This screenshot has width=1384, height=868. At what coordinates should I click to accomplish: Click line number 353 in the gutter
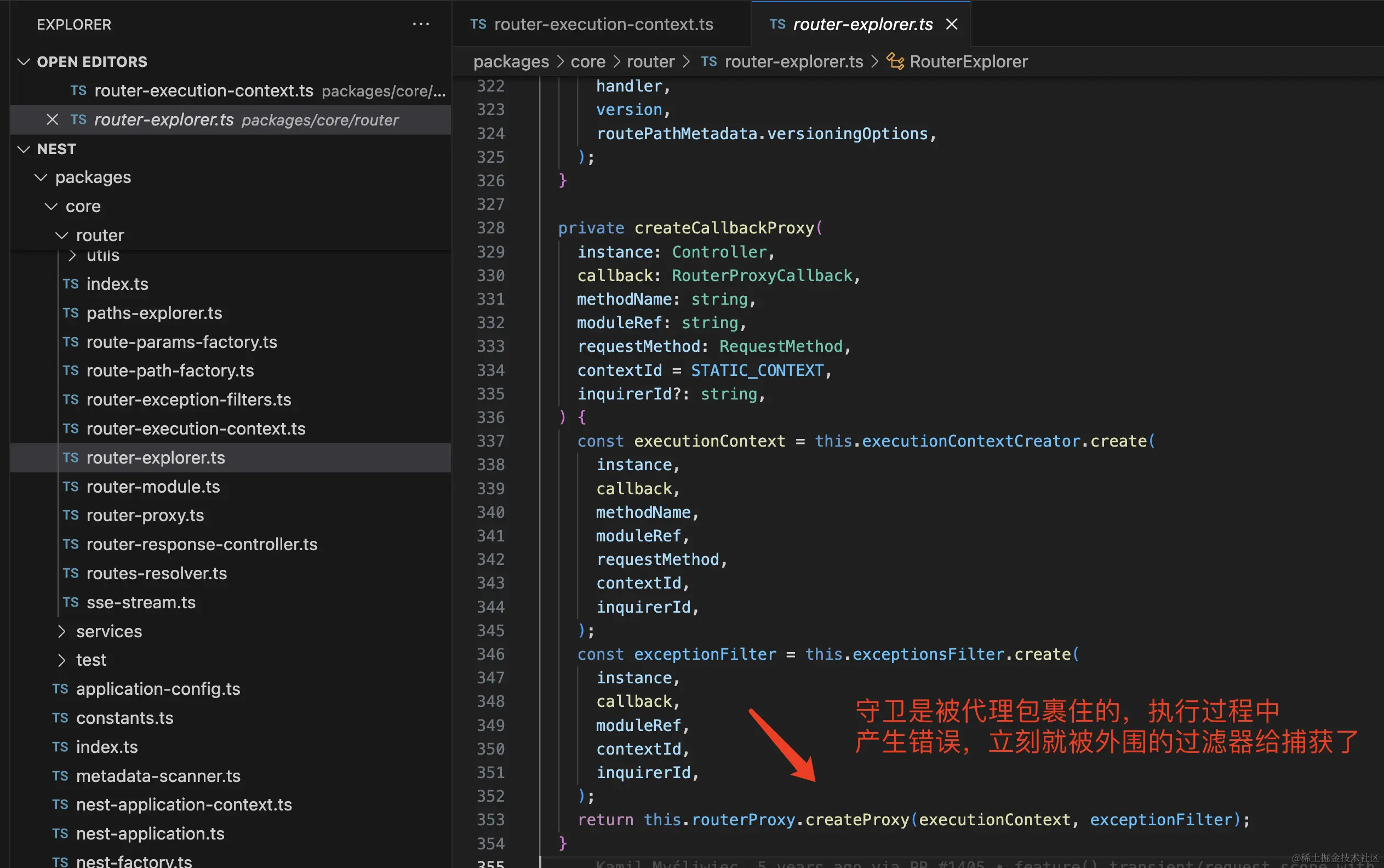[490, 820]
